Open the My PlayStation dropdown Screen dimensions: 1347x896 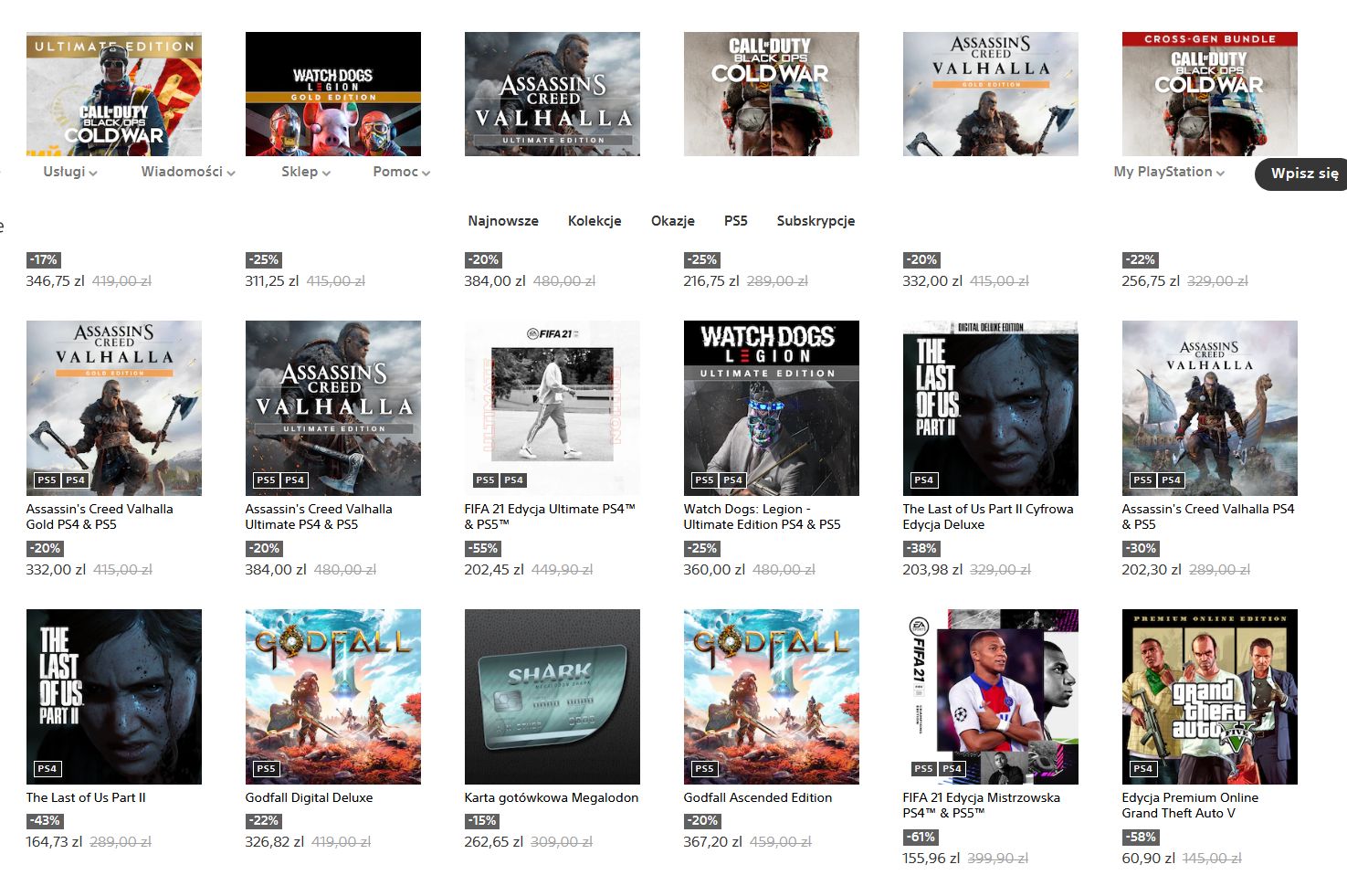[1169, 172]
